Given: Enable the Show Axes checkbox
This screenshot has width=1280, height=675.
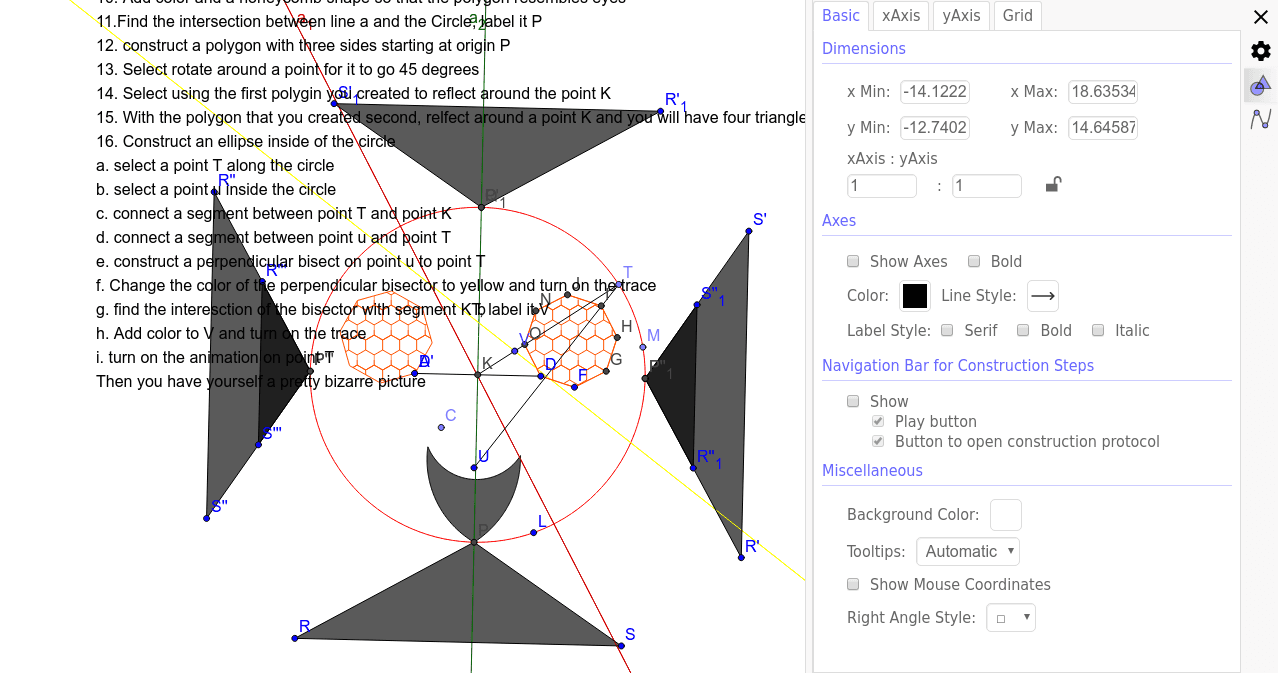Looking at the screenshot, I should tap(853, 261).
